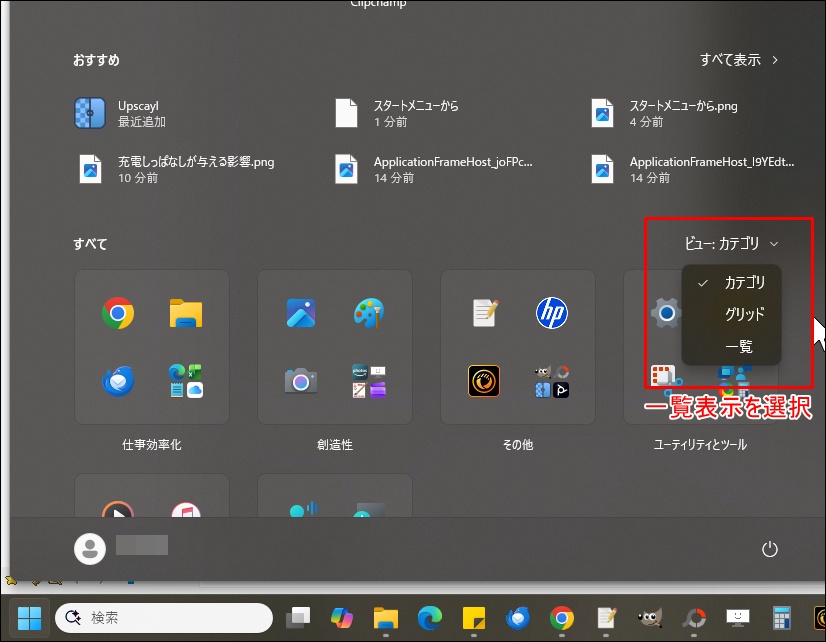Open Google Chrome in the 仕事効率化 group
The image size is (826, 642).
[118, 315]
